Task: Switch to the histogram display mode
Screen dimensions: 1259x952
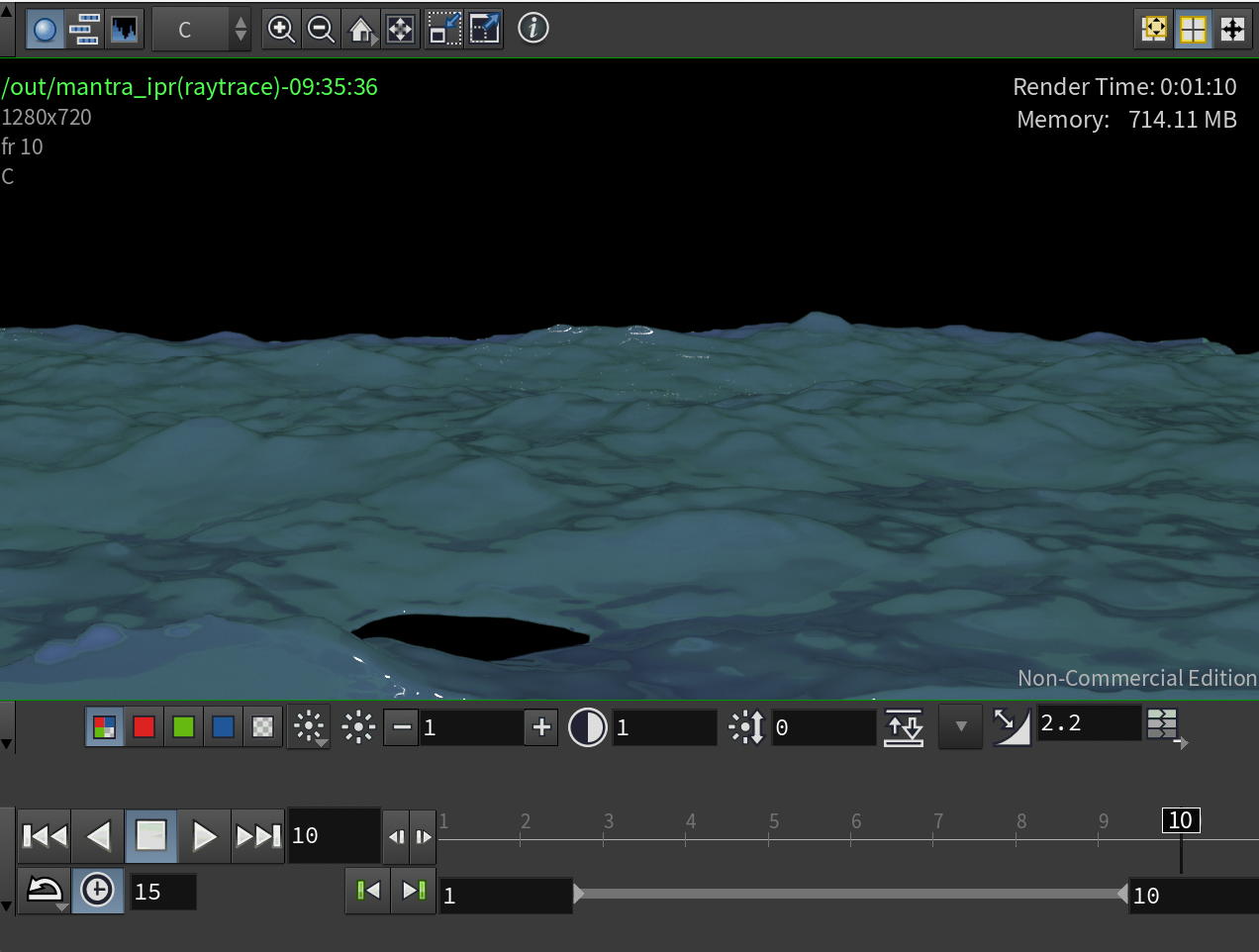Action: tap(123, 29)
